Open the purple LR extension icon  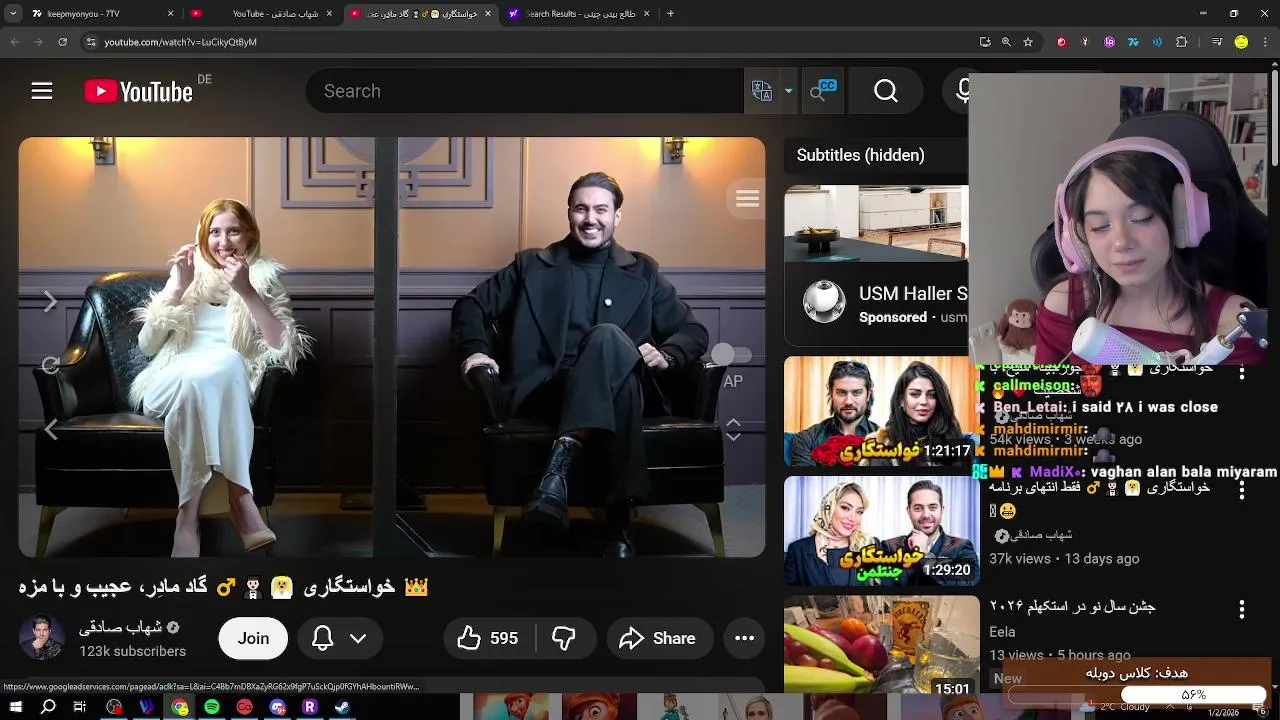point(1109,42)
